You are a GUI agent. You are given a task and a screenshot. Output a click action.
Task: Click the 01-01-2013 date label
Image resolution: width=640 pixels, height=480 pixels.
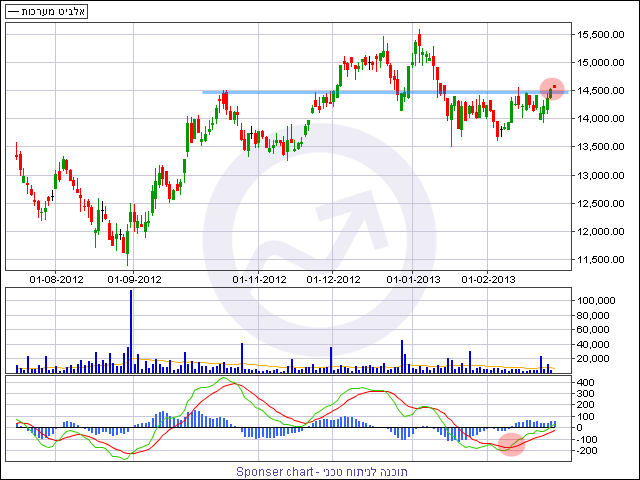pyautogui.click(x=413, y=280)
